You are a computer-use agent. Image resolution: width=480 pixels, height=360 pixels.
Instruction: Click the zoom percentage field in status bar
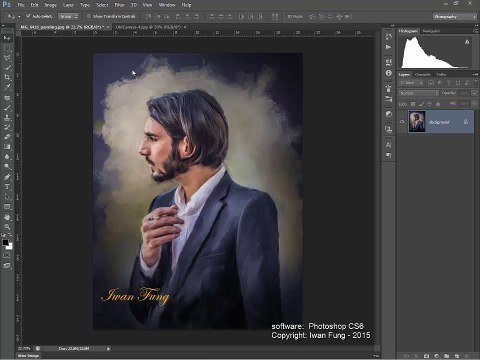pos(24,349)
